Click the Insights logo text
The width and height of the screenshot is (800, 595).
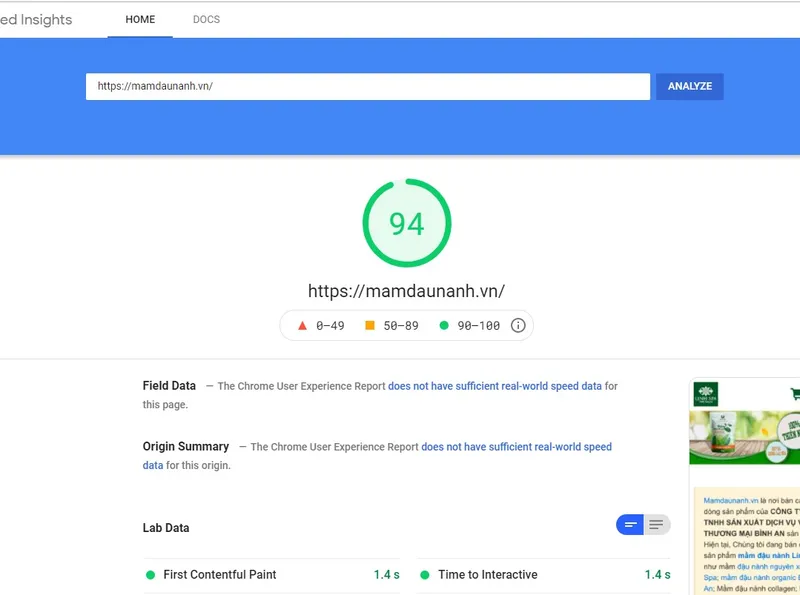[36, 20]
